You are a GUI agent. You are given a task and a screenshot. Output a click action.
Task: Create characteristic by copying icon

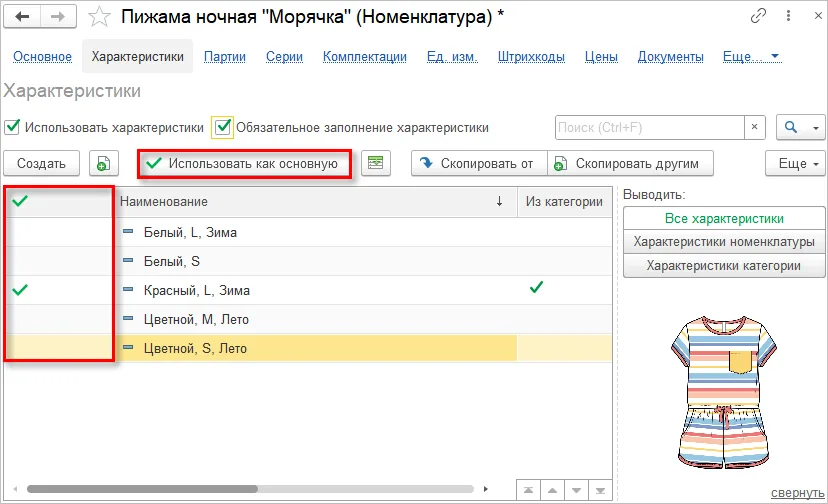104,163
